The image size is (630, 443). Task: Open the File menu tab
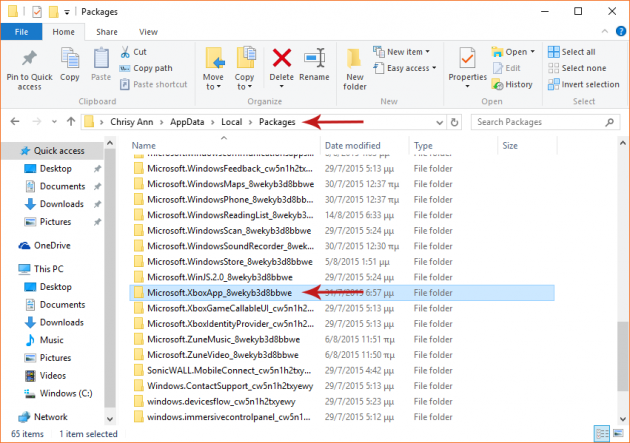(21, 32)
